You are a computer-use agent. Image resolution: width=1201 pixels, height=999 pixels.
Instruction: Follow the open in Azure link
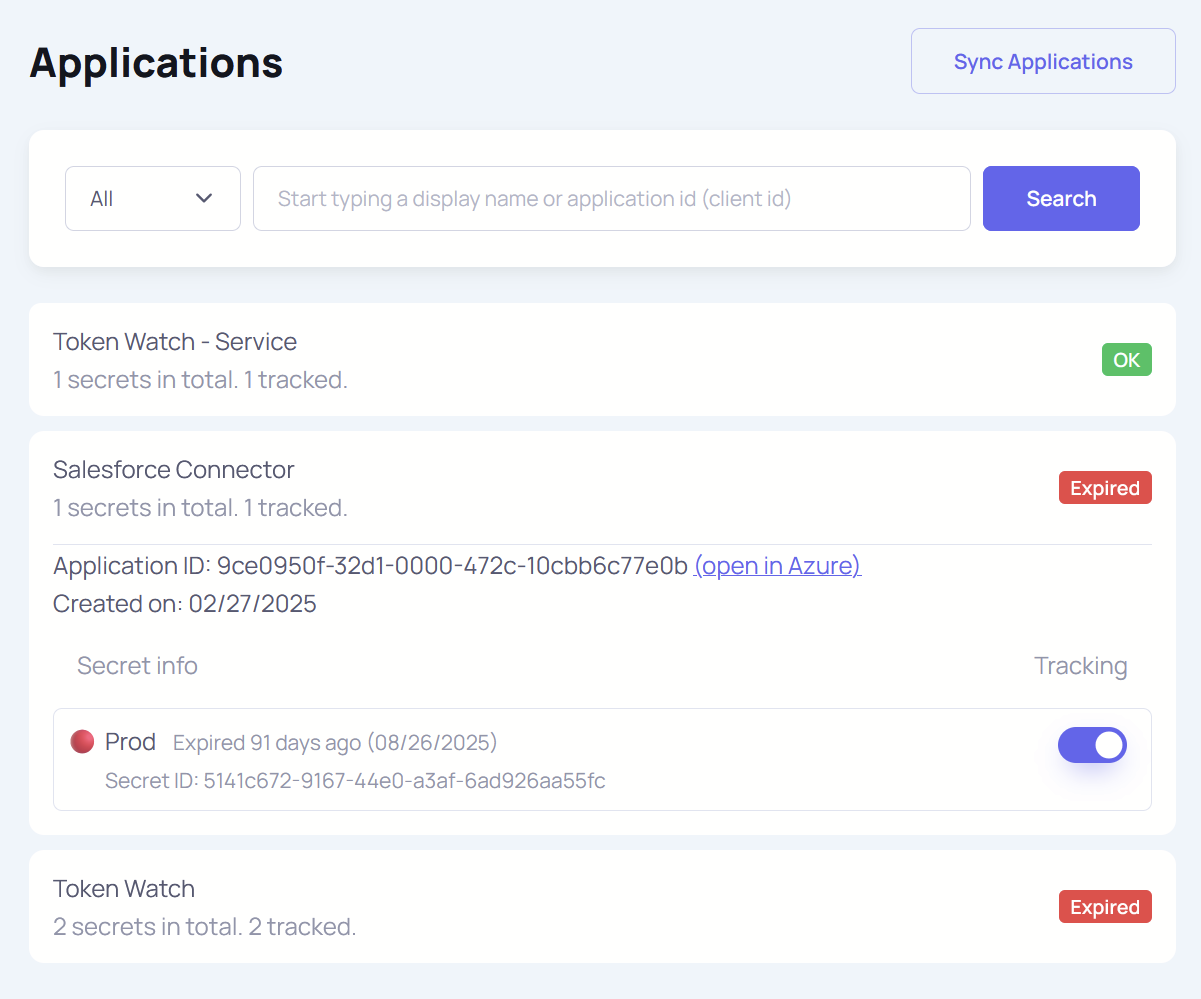point(777,566)
